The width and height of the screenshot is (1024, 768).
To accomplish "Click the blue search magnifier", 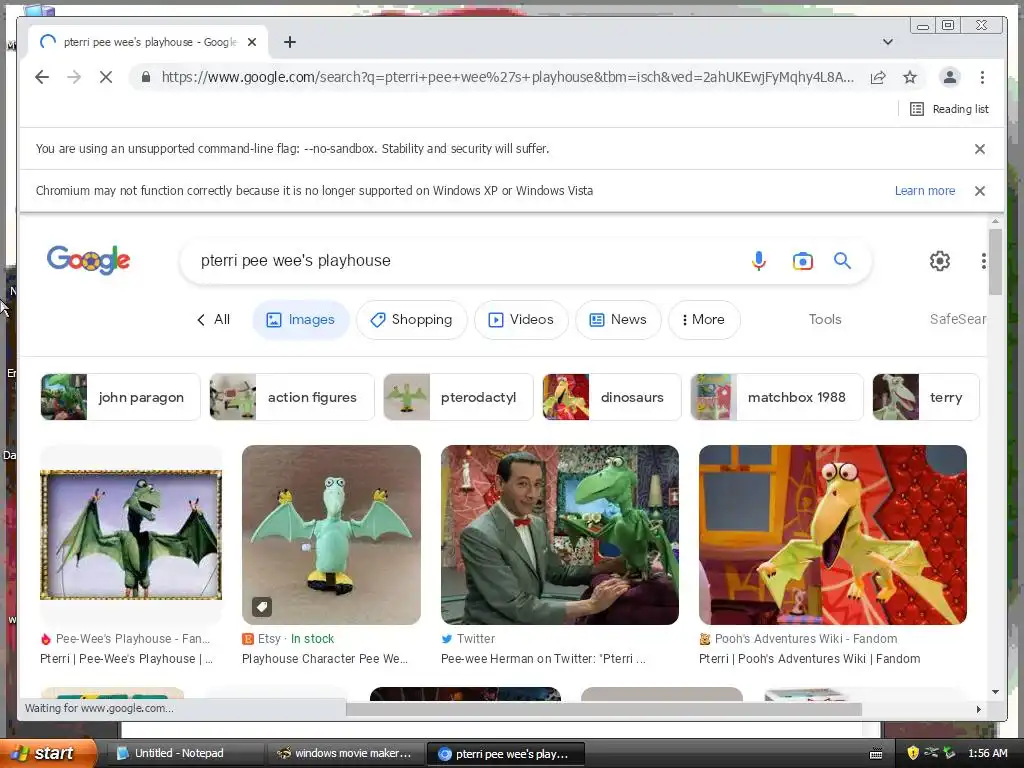I will tap(842, 261).
